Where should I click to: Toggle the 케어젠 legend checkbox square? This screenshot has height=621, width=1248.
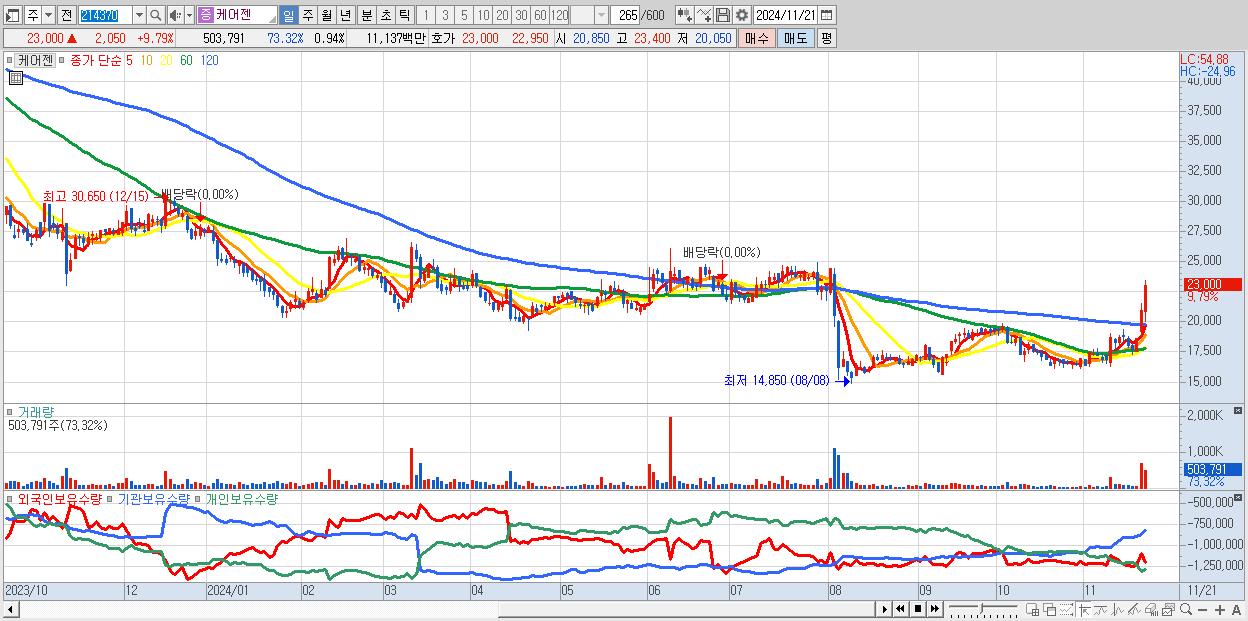[x=12, y=61]
